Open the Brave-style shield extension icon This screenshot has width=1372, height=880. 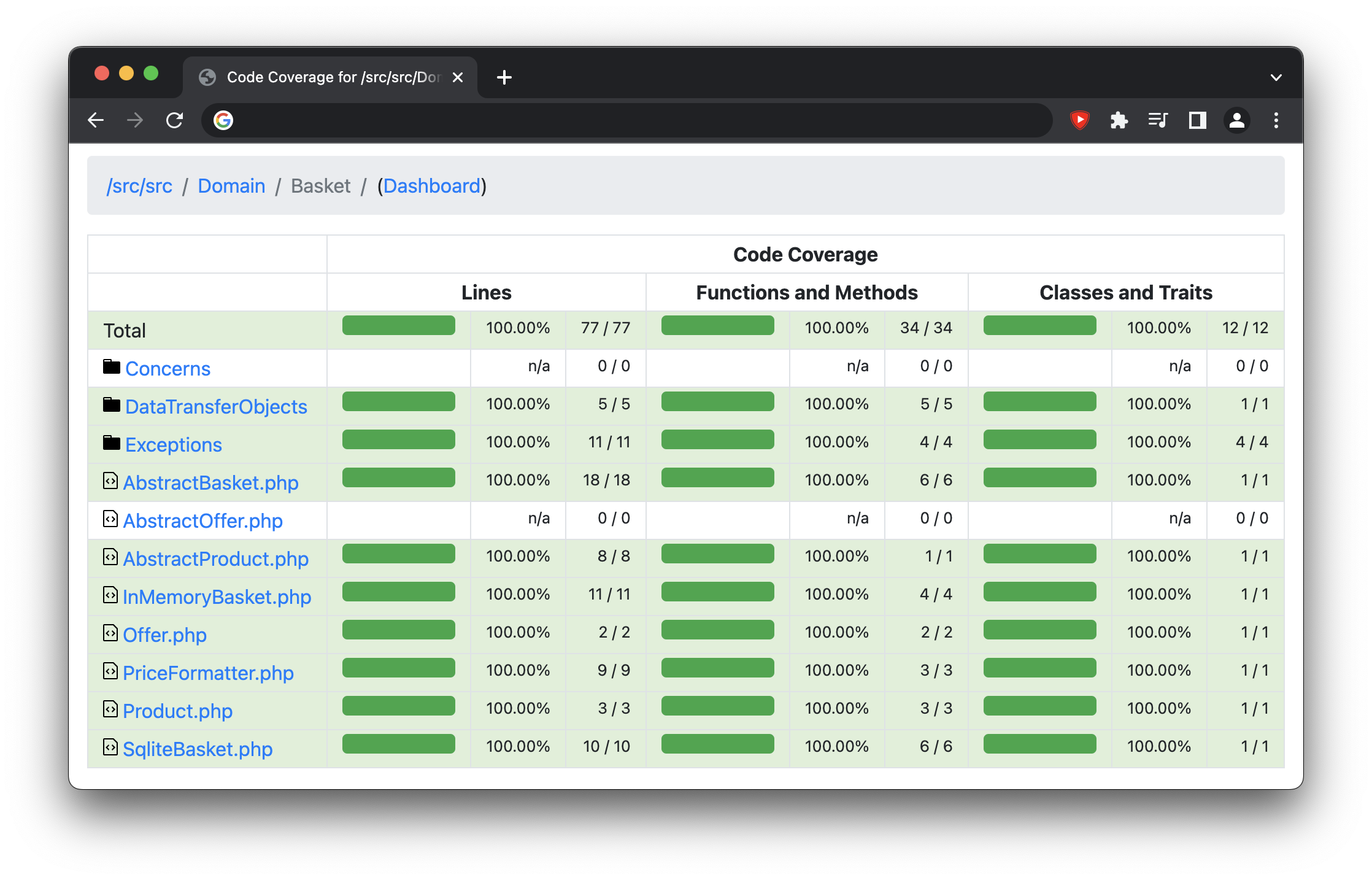click(x=1079, y=120)
